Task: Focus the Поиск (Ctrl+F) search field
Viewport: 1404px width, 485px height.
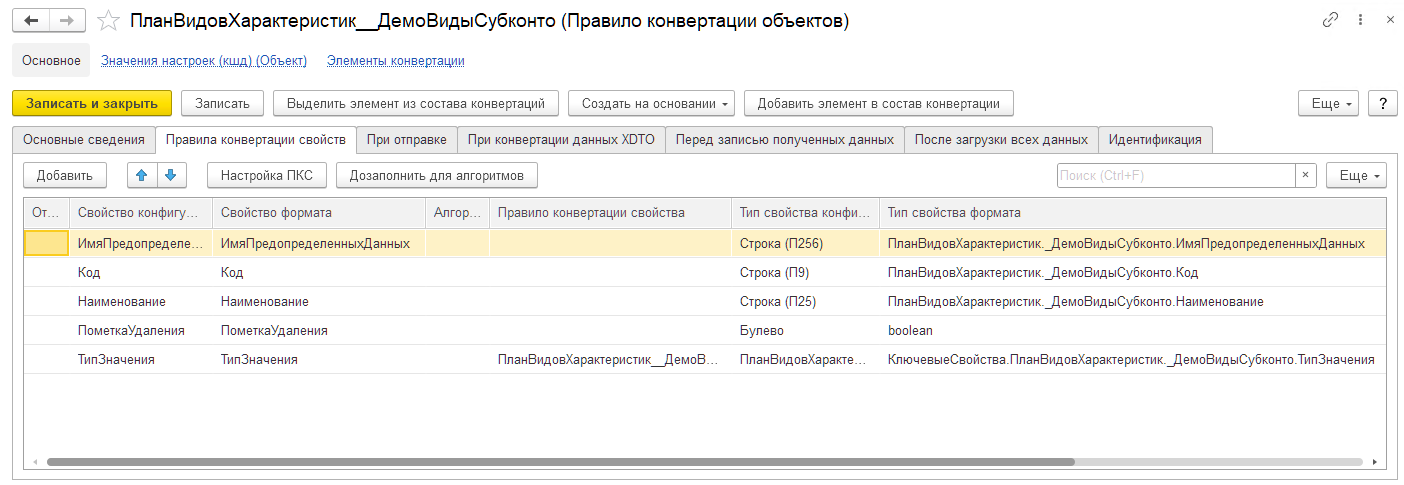Action: click(1176, 175)
